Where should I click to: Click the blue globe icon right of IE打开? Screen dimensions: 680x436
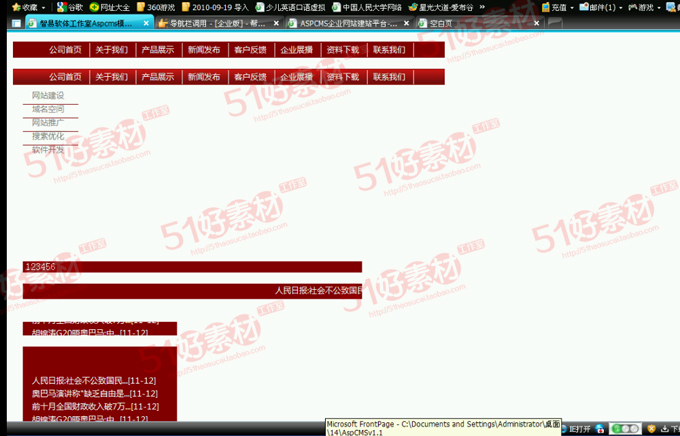coord(600,429)
